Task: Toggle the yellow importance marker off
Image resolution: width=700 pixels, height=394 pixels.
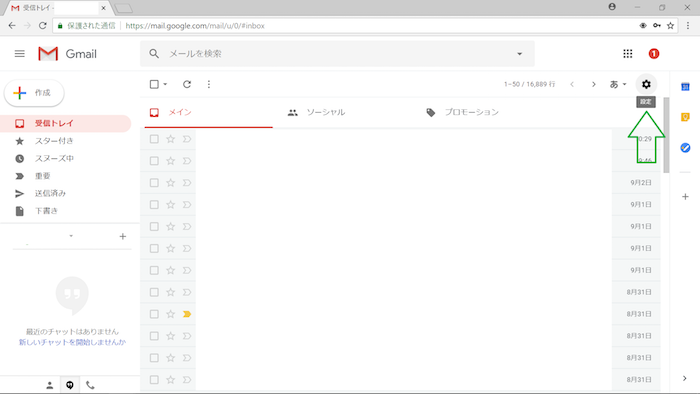Action: tap(187, 314)
